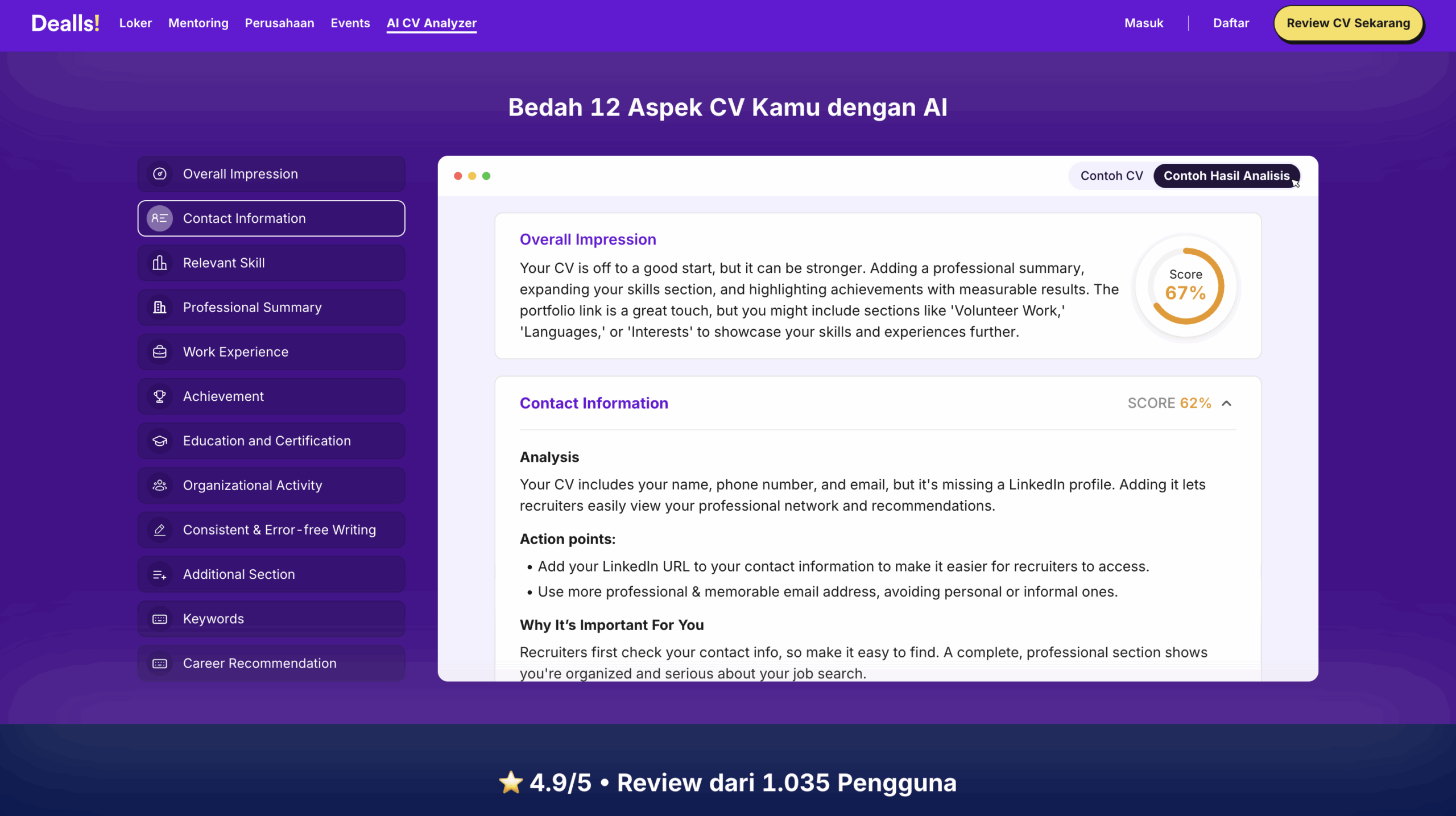Select Career Recommendation in the sidebar
Image resolution: width=1456 pixels, height=816 pixels.
tap(259, 663)
